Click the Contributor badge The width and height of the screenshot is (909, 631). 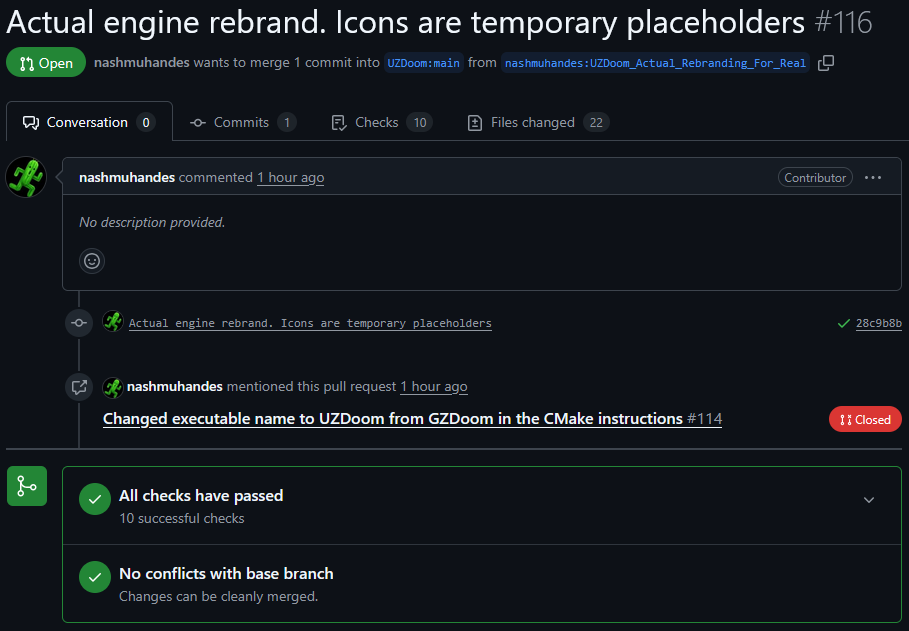(815, 177)
